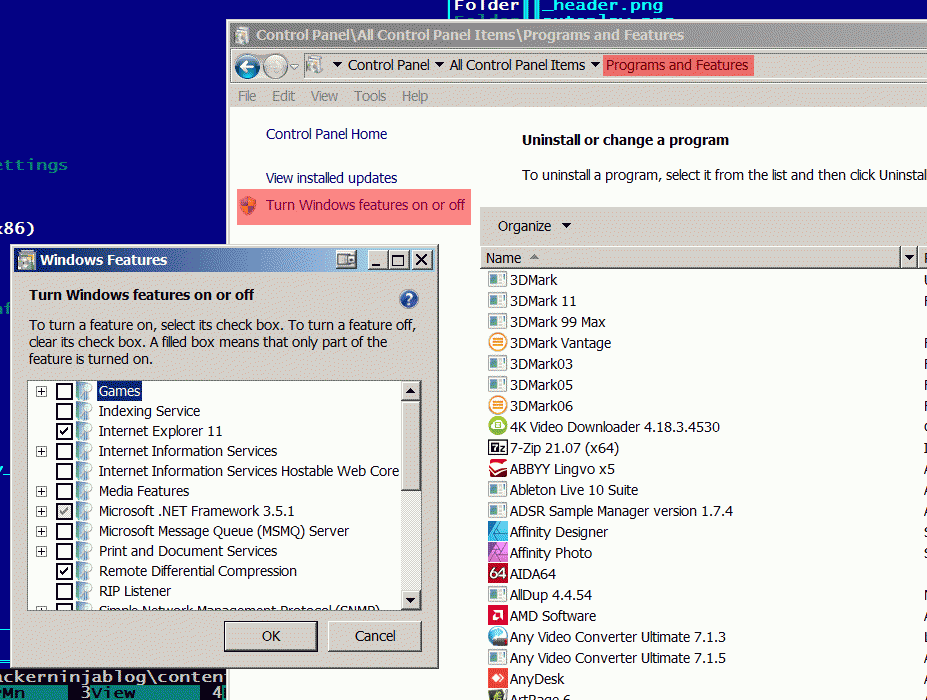Image resolution: width=927 pixels, height=700 pixels.
Task: Check Internet Information Services Hostable Web Core
Action: 64,471
